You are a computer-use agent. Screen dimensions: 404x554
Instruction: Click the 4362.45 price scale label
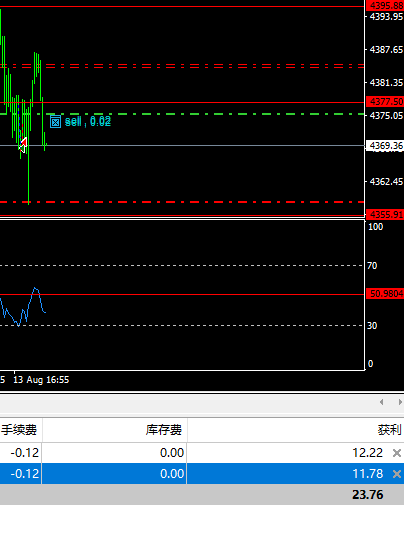pos(386,182)
